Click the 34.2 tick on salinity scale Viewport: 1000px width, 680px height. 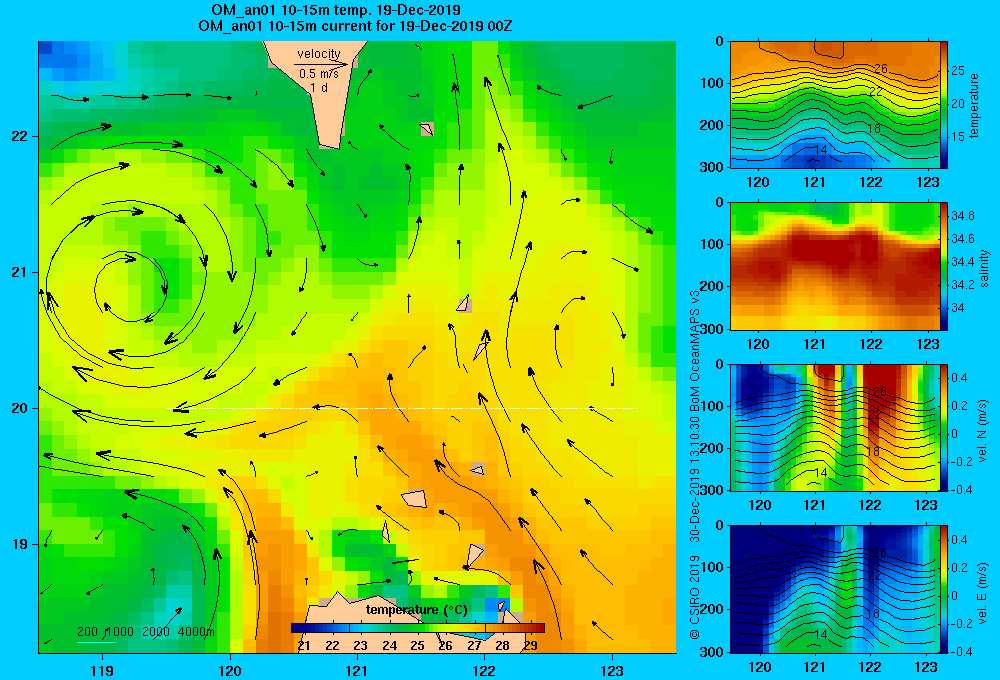click(x=962, y=285)
